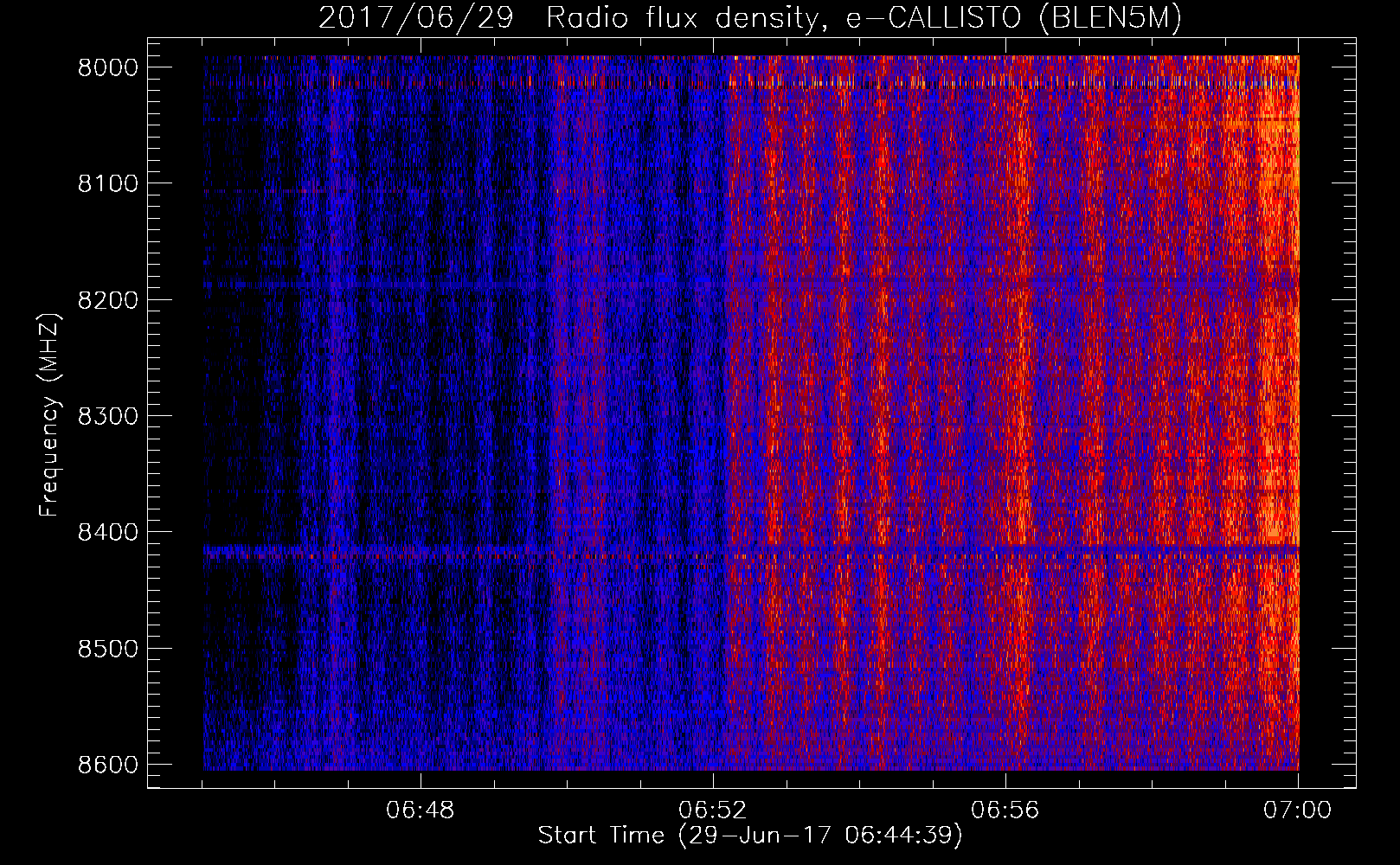This screenshot has height=865, width=1400.
Task: Click the 'e-CALLISTO (BLEN5M)' label in the title
Action: pos(1013,18)
